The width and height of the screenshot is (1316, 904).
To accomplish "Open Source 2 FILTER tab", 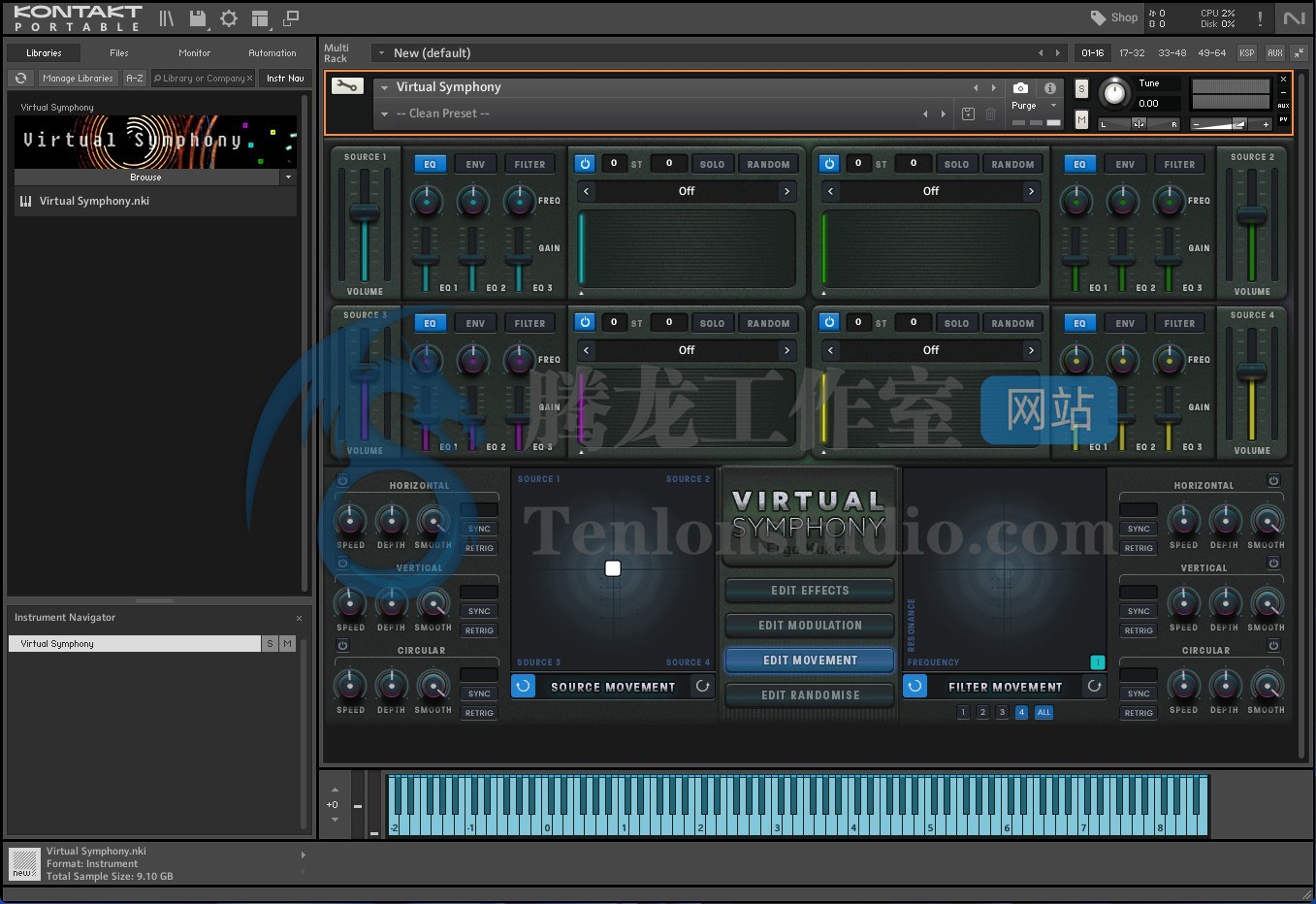I will (x=1179, y=164).
